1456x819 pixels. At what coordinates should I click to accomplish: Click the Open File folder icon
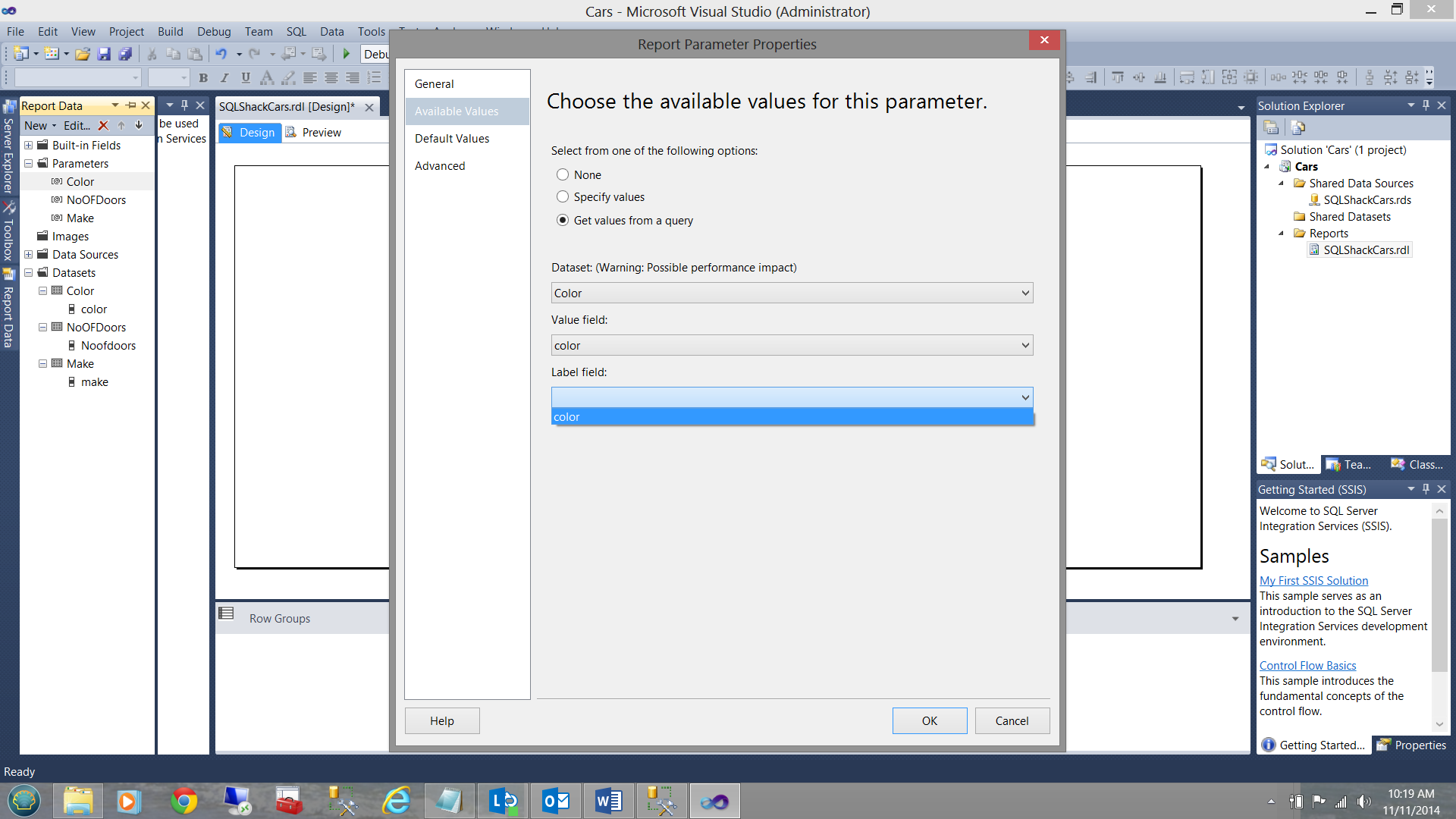83,54
